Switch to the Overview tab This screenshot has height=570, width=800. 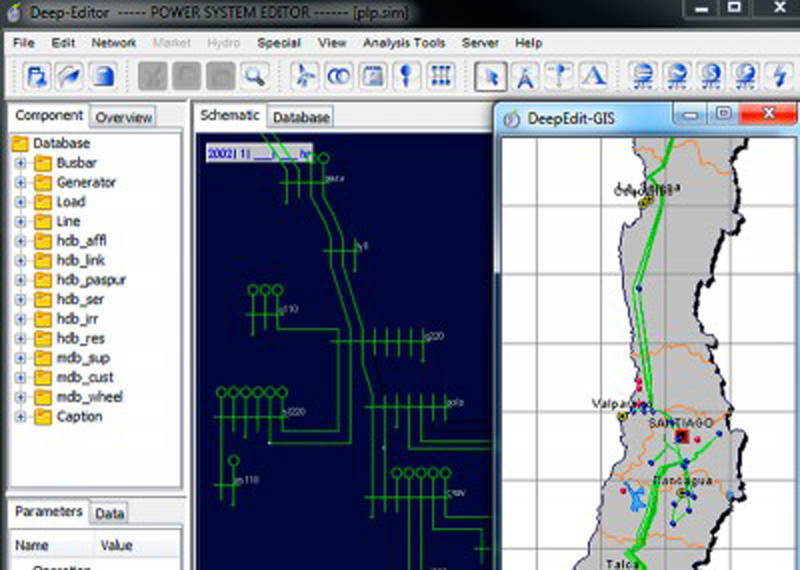click(x=123, y=117)
